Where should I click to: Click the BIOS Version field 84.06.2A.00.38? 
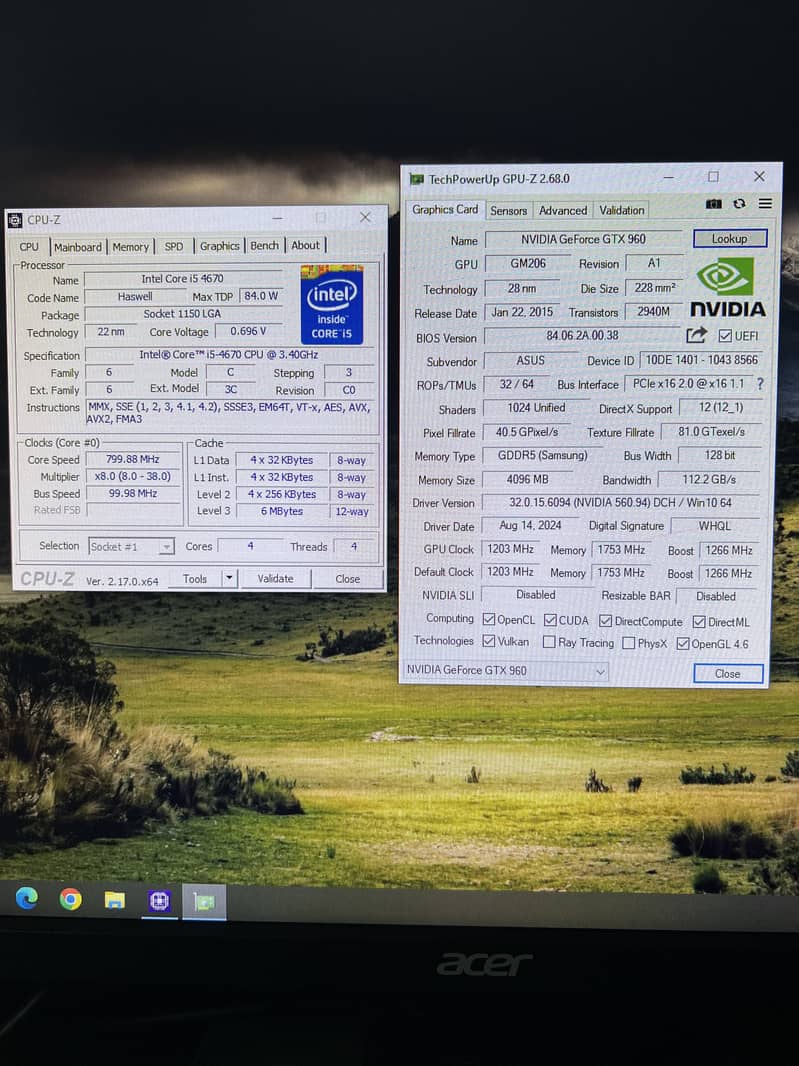pos(583,335)
